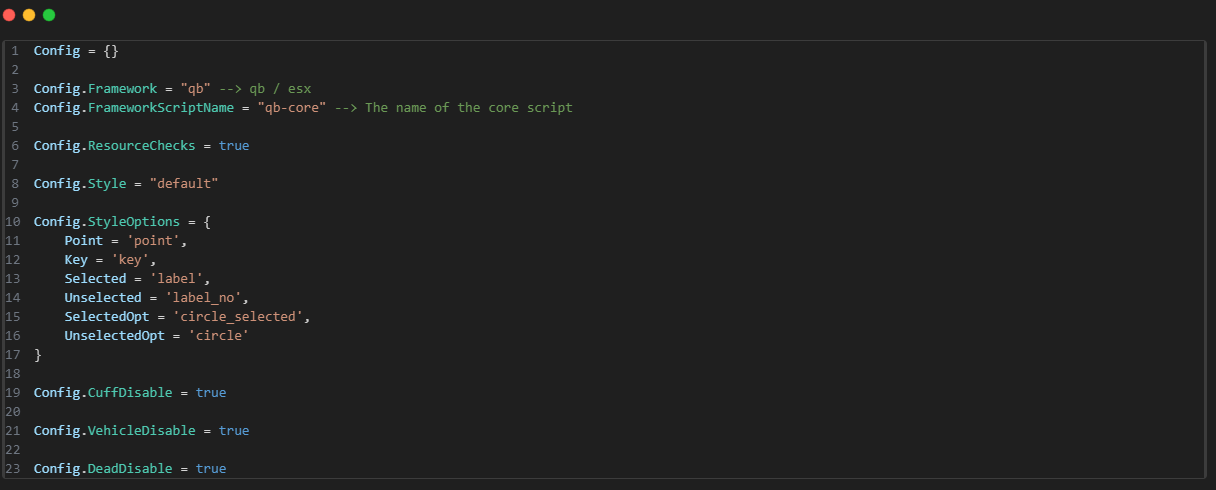Place cursor on Config.StyleOptions opening brace
Viewport: 1216px width, 490px height.
tap(206, 221)
